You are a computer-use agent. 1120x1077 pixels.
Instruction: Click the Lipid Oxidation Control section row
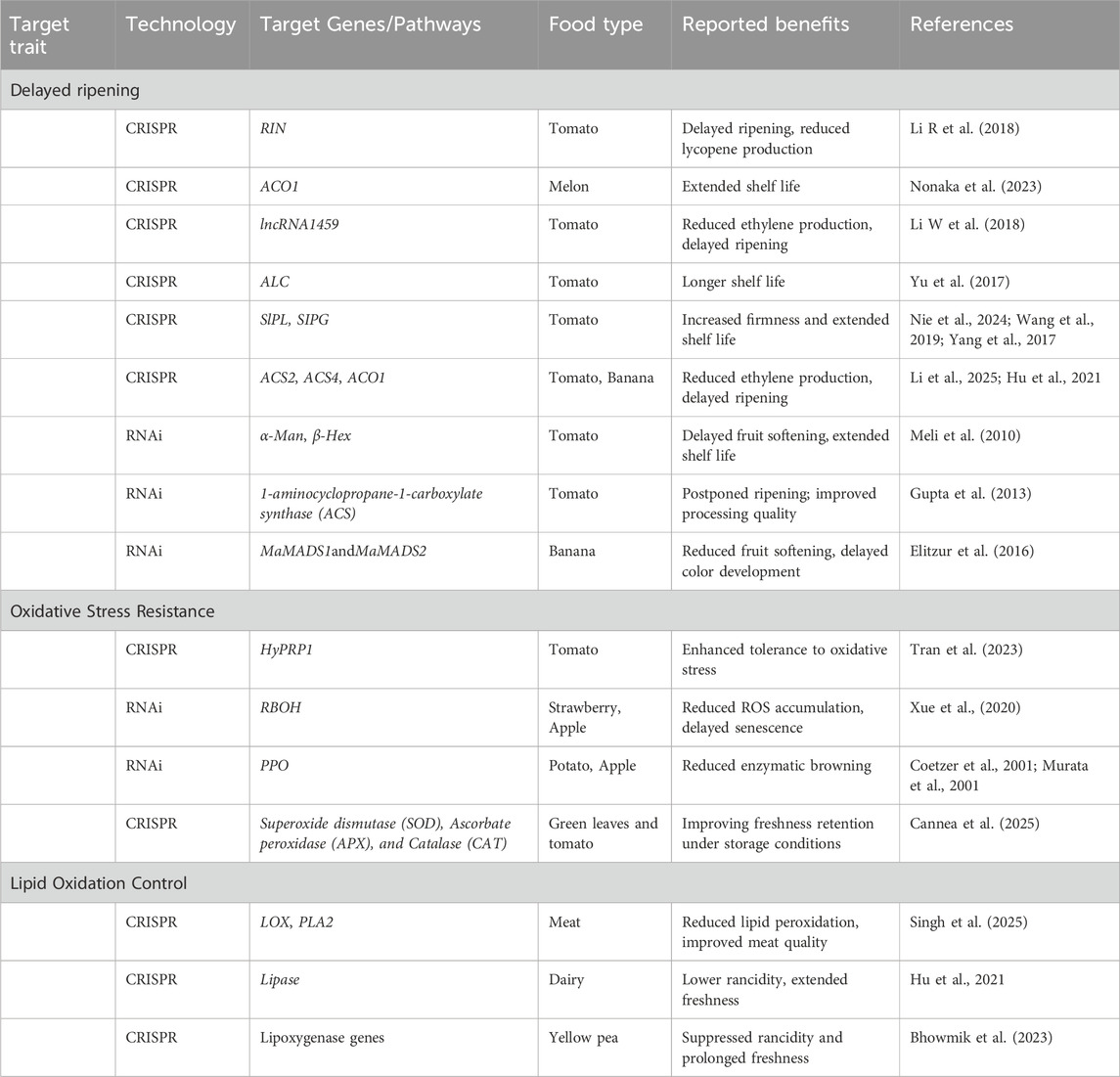coord(98,883)
